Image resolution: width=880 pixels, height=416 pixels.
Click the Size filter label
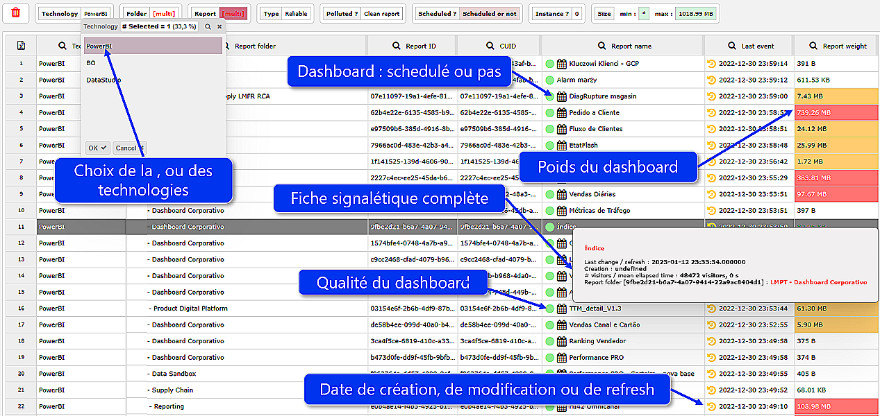point(604,13)
